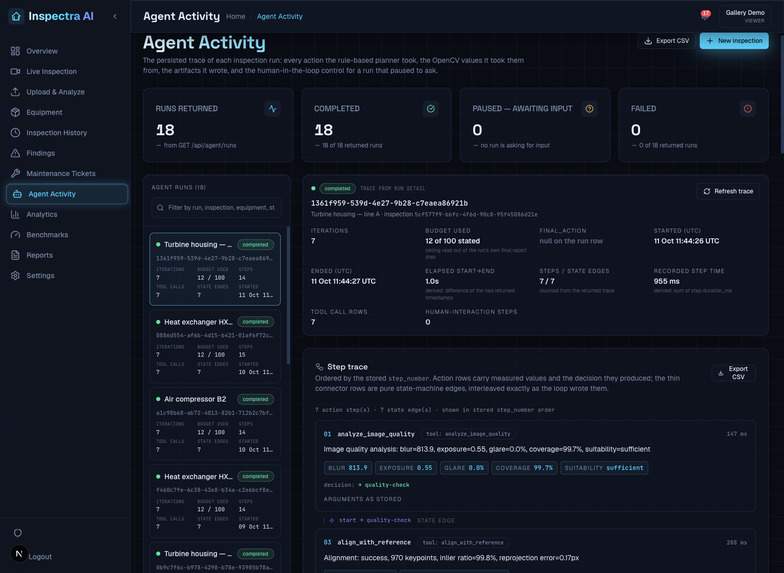The width and height of the screenshot is (784, 573).
Task: Expand ARGUMENTS AS STORED section
Action: [x=362, y=499]
